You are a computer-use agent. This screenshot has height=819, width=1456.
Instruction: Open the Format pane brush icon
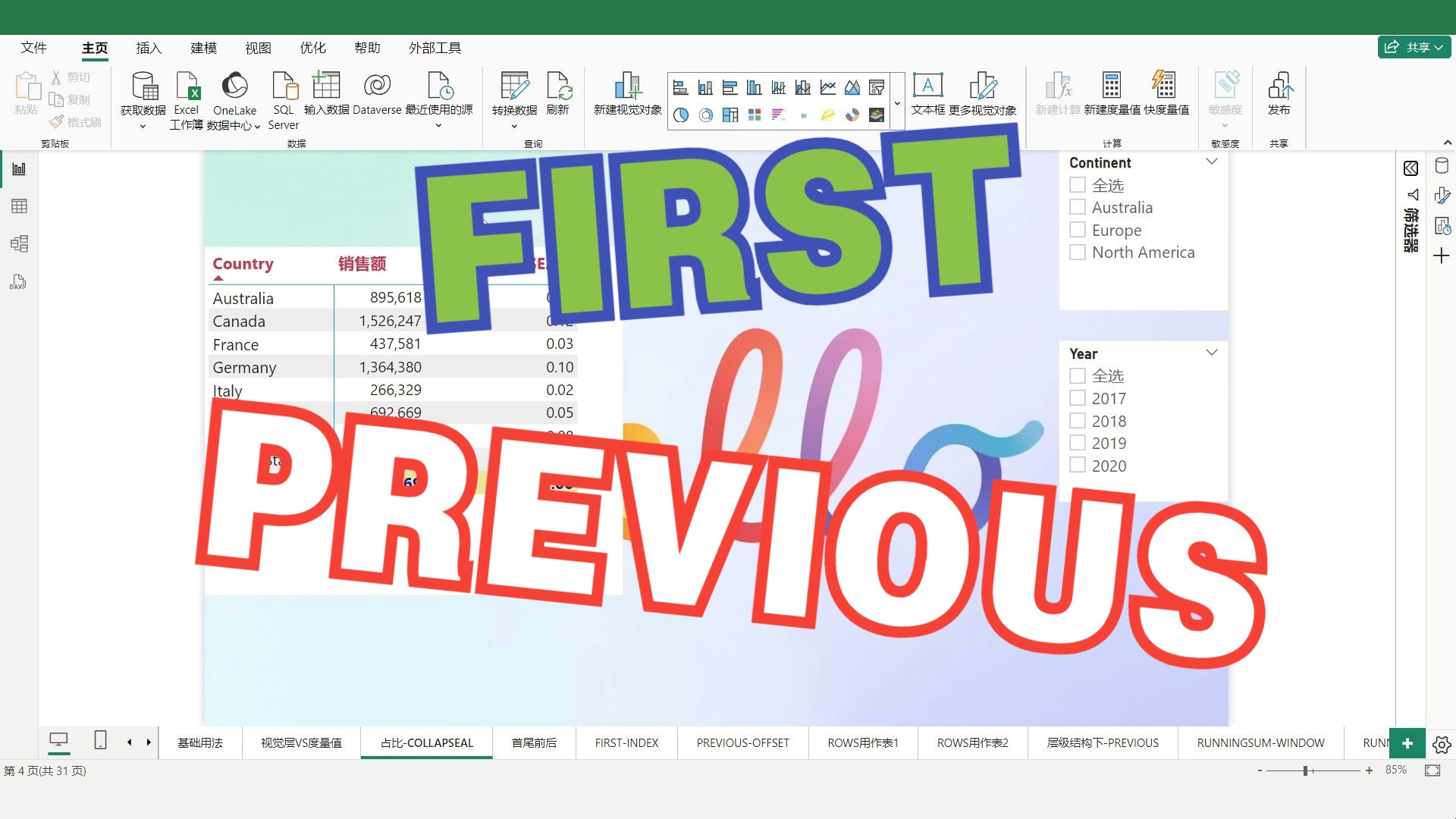(1444, 195)
